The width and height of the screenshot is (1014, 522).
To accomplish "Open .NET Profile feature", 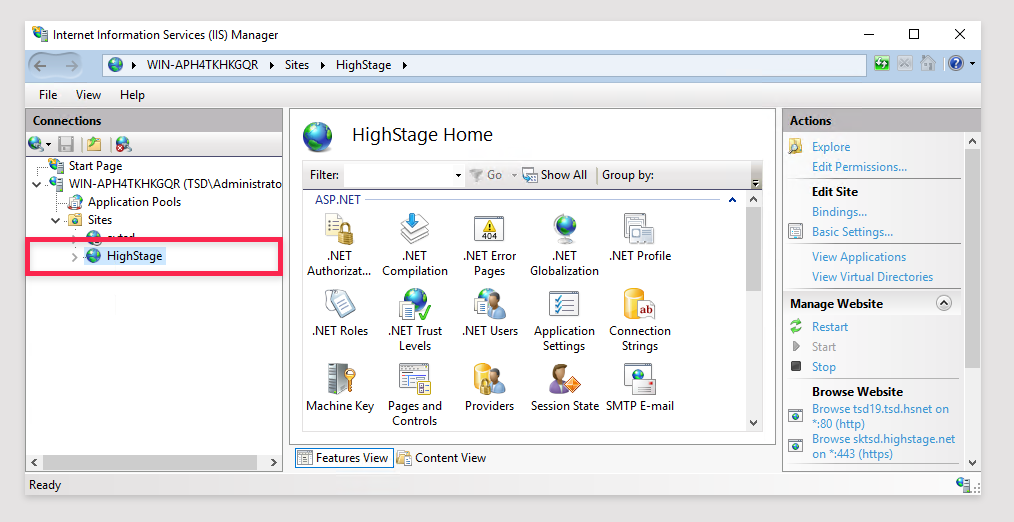I will pyautogui.click(x=640, y=237).
